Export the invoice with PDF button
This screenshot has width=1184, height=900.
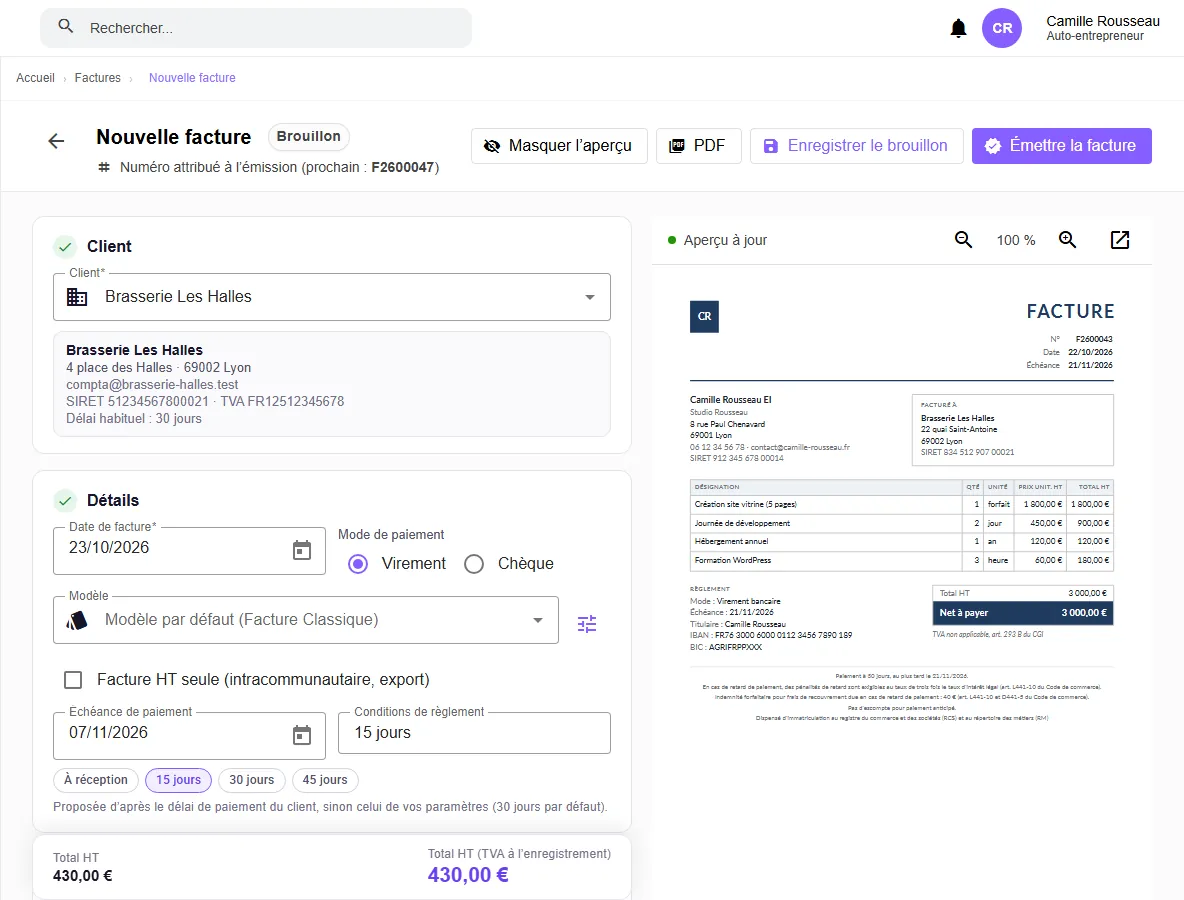pyautogui.click(x=698, y=146)
